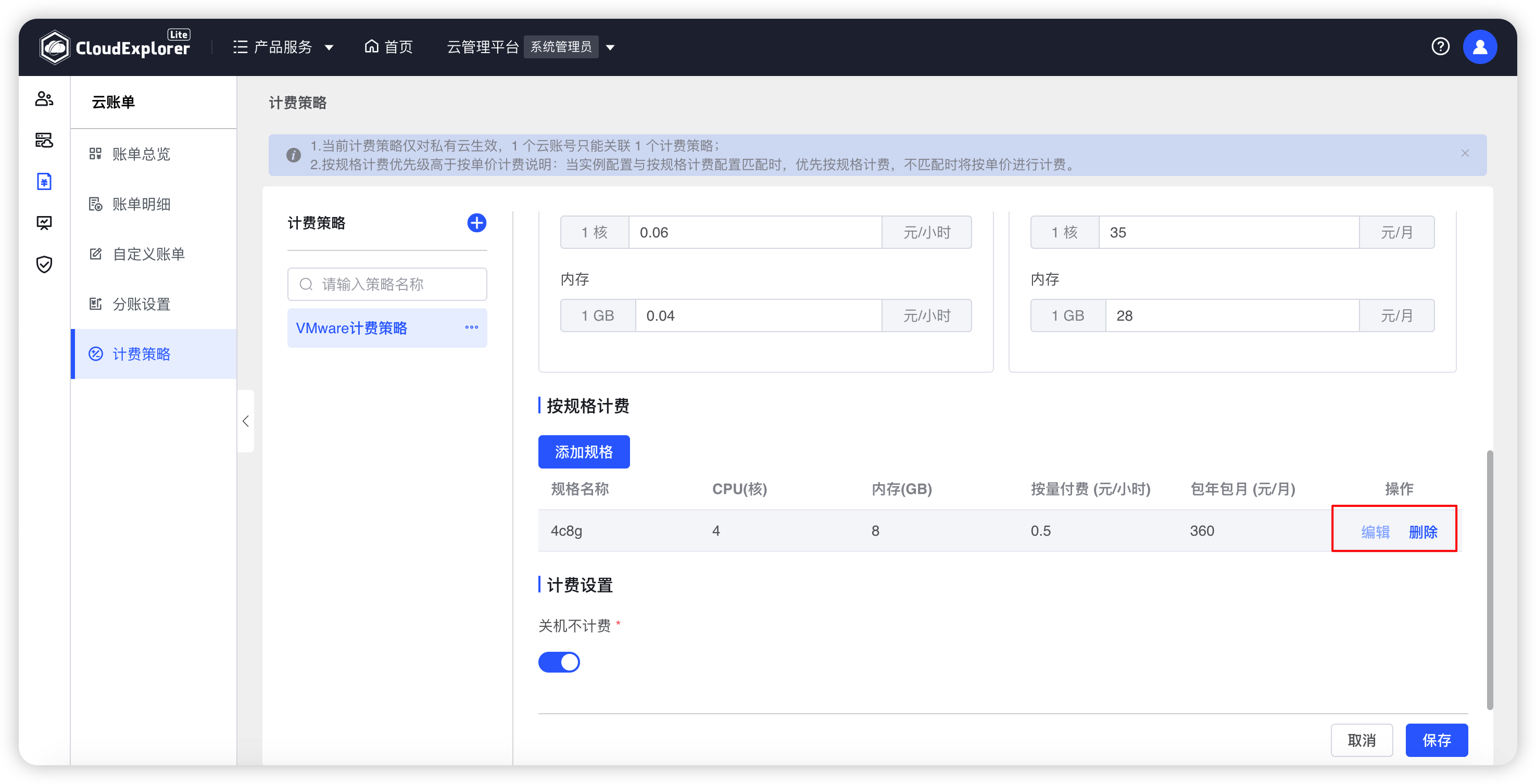1536x784 pixels.
Task: Go to 首页 home page
Action: click(x=389, y=47)
